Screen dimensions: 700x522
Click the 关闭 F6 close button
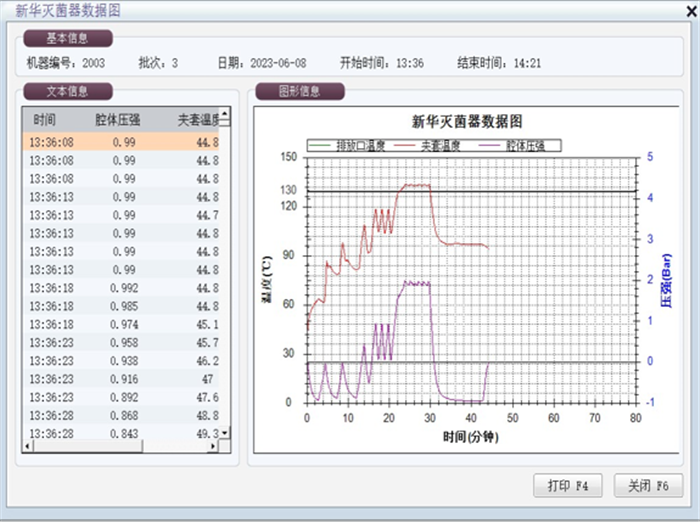click(x=648, y=486)
